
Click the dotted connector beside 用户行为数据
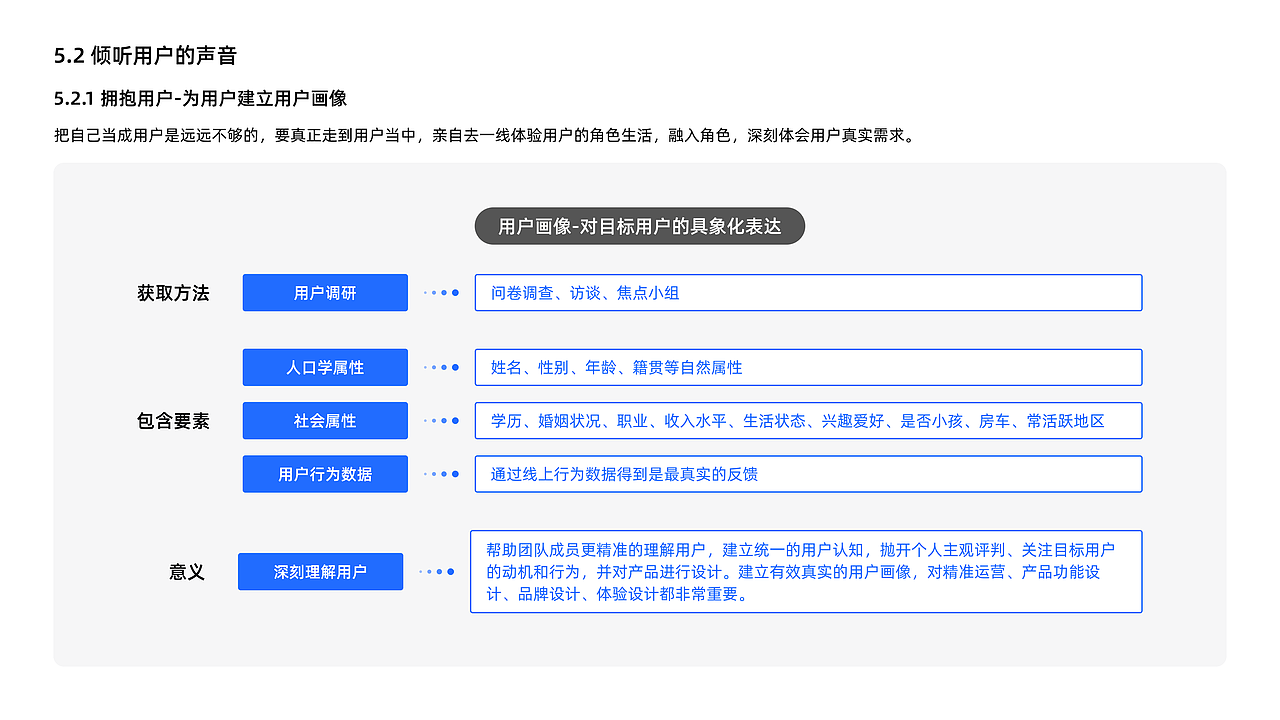tap(439, 473)
